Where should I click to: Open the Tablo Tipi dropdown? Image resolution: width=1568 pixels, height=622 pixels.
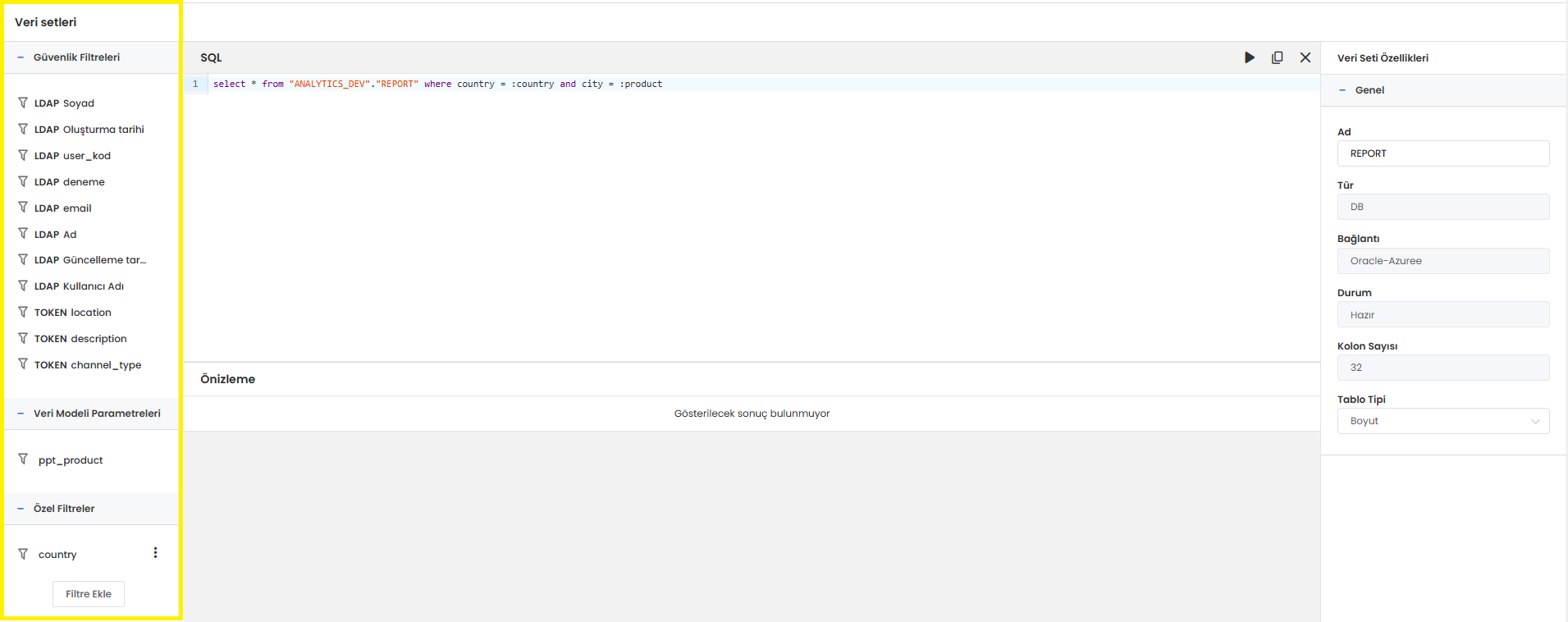coord(1442,421)
